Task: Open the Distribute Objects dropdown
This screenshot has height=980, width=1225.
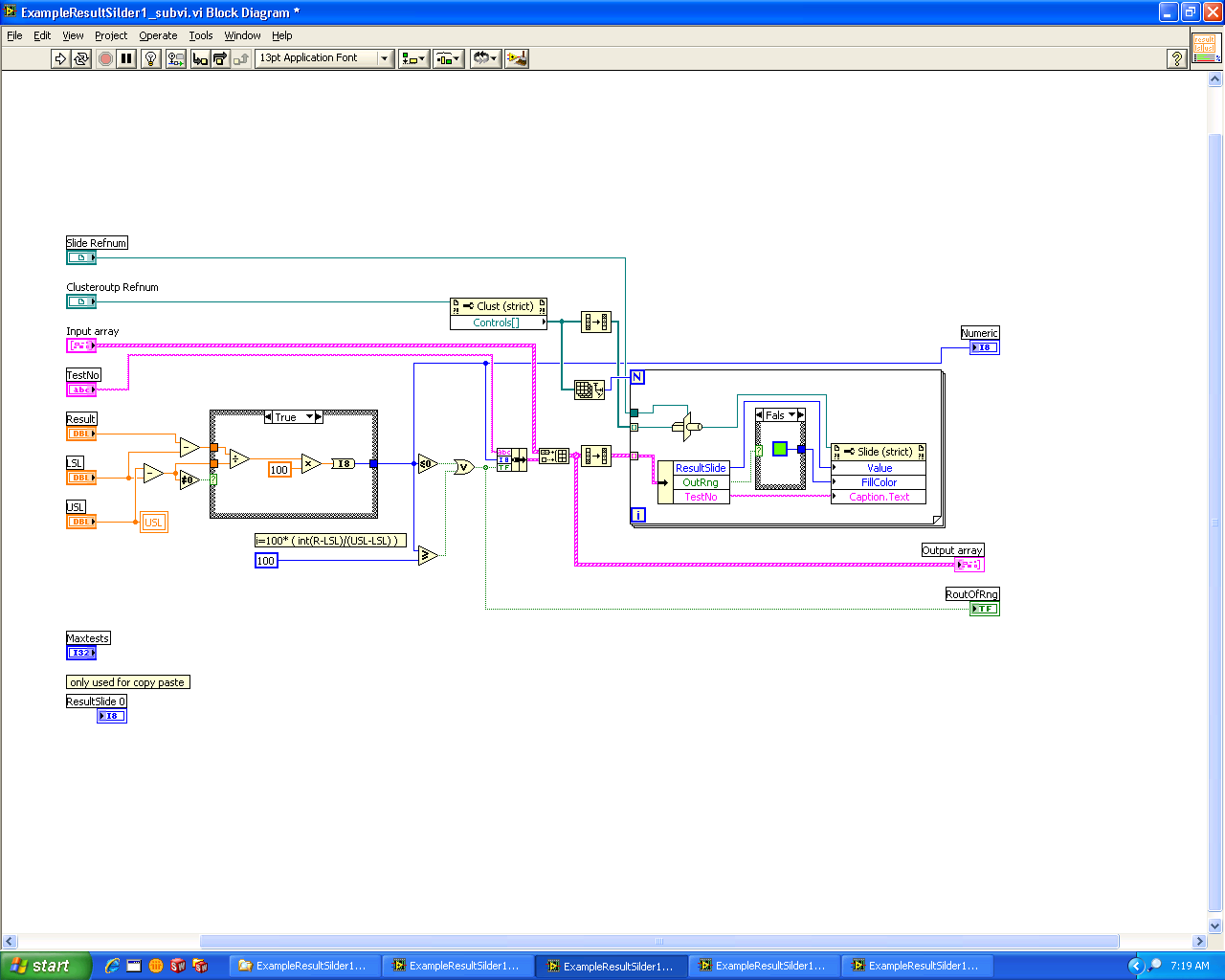Action: 448,58
